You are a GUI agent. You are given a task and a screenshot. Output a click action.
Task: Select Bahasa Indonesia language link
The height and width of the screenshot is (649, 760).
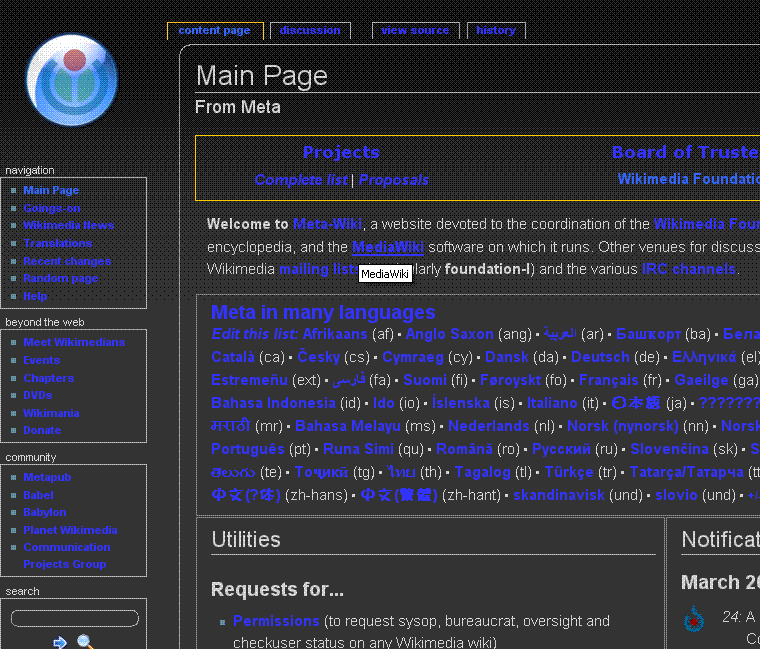click(x=273, y=403)
